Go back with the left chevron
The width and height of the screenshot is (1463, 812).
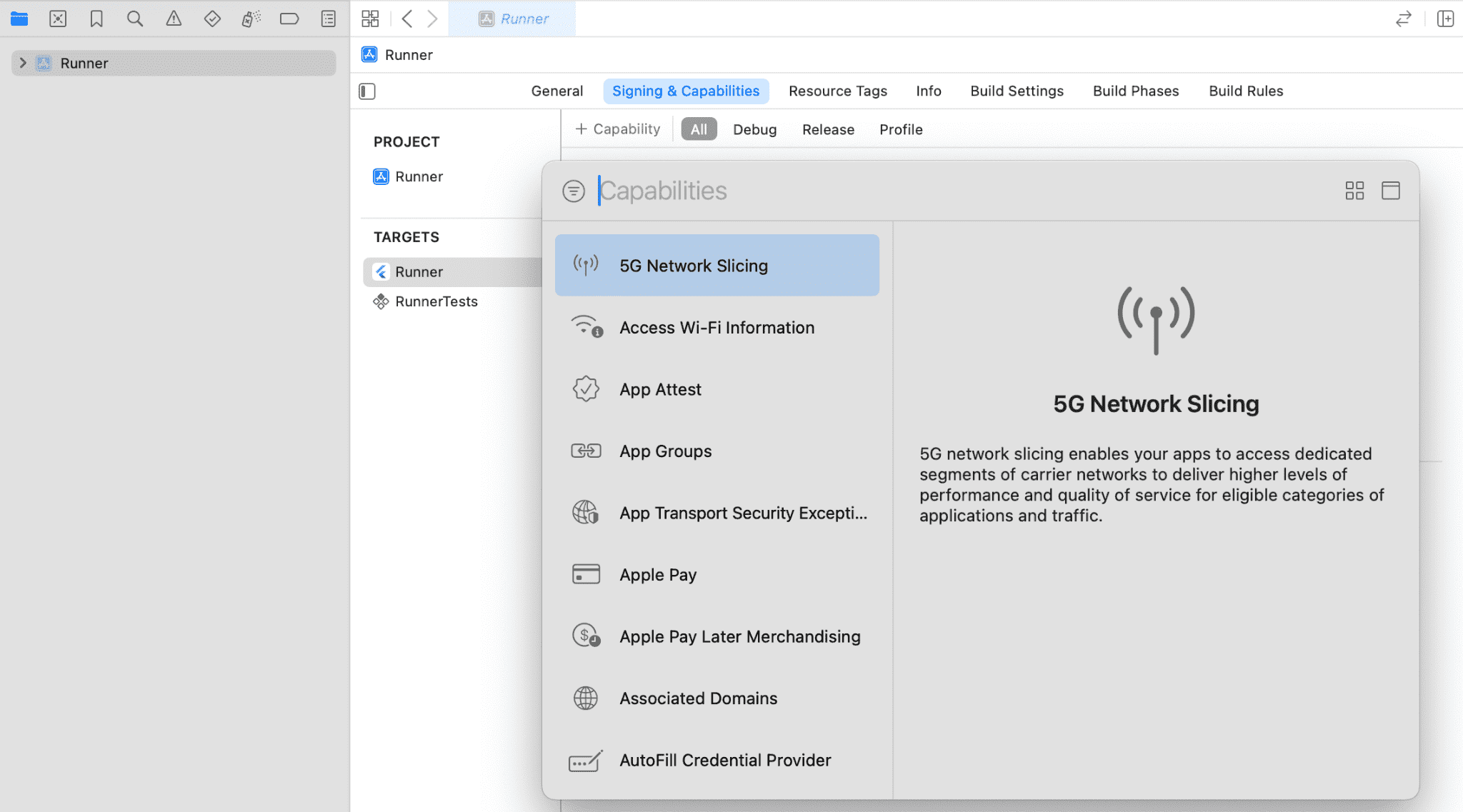point(407,19)
